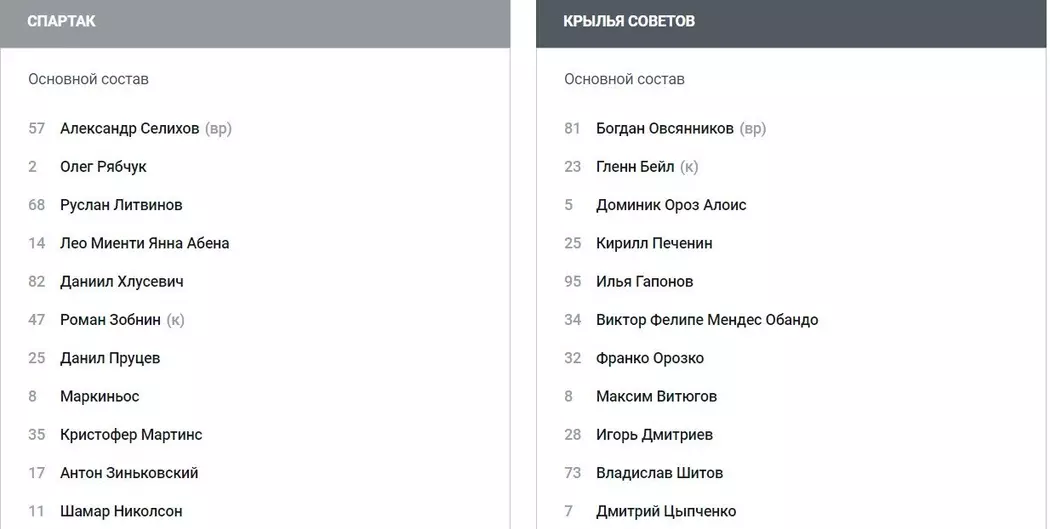
Task: Open Кирилл Печенин profile
Action: (654, 243)
